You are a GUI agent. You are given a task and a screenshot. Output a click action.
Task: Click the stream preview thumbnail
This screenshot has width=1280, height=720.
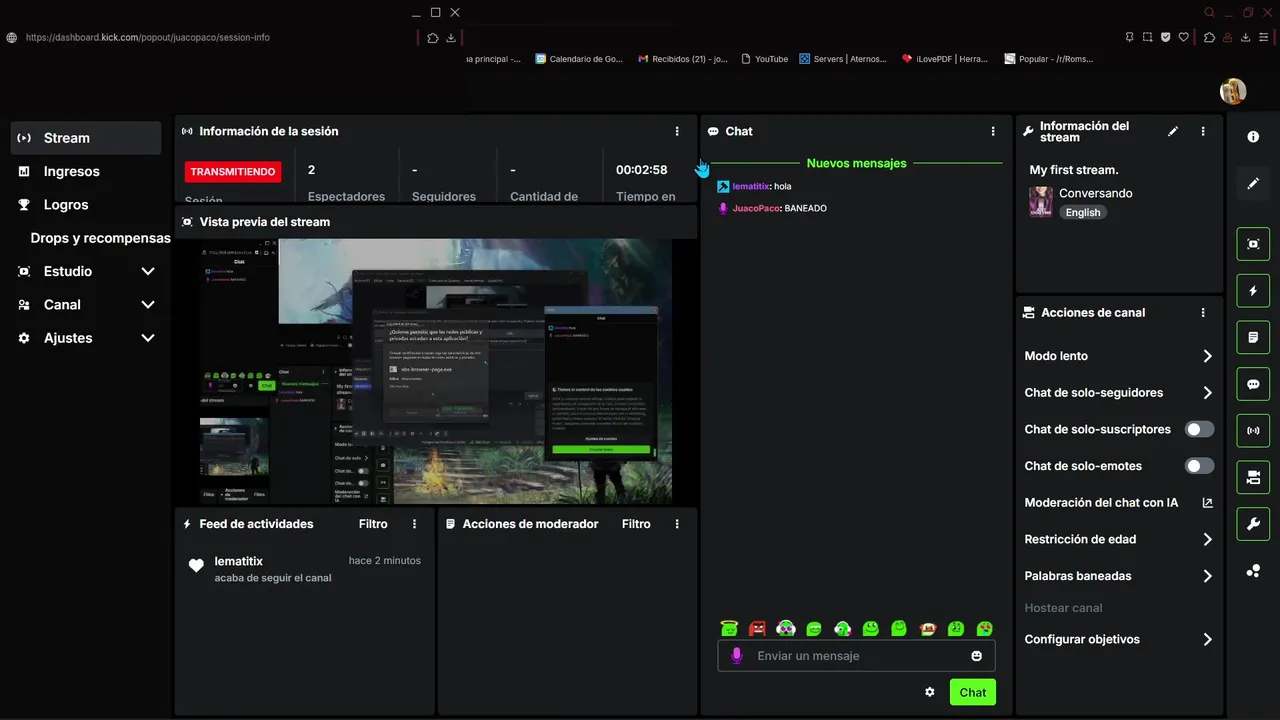435,371
